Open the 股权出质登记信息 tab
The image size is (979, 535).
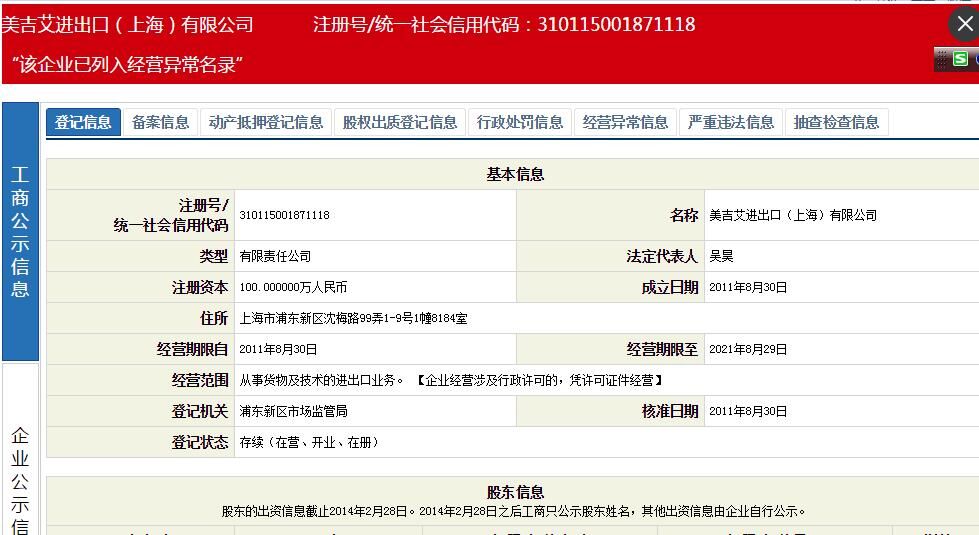tap(399, 122)
